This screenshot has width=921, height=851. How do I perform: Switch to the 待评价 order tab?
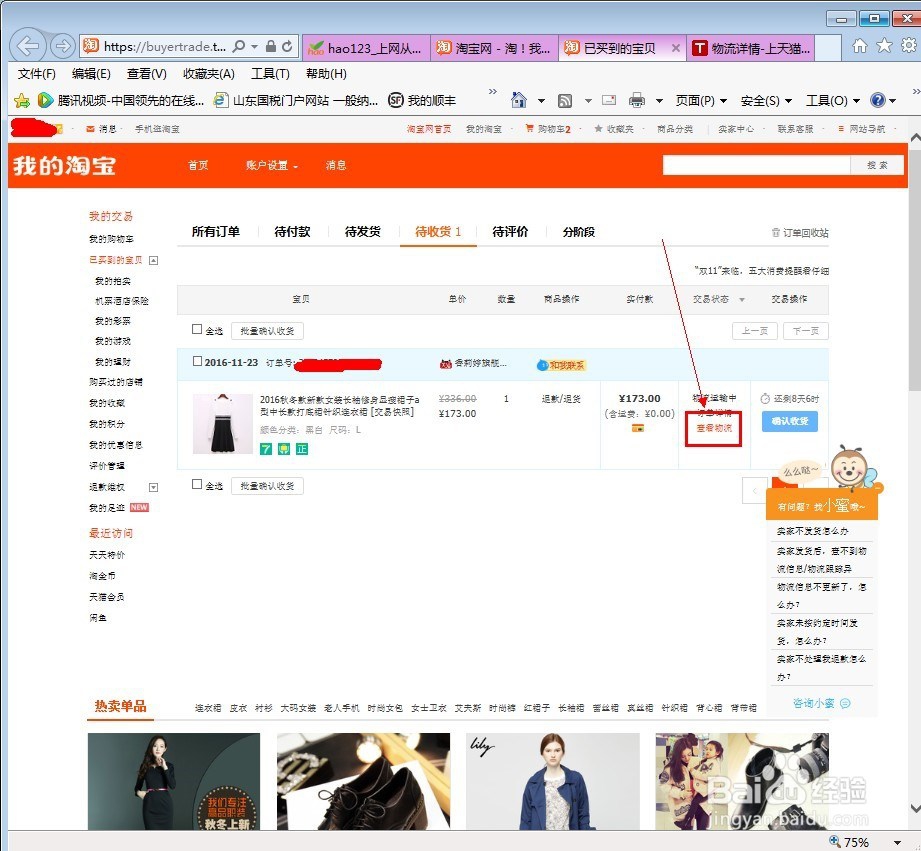(510, 231)
